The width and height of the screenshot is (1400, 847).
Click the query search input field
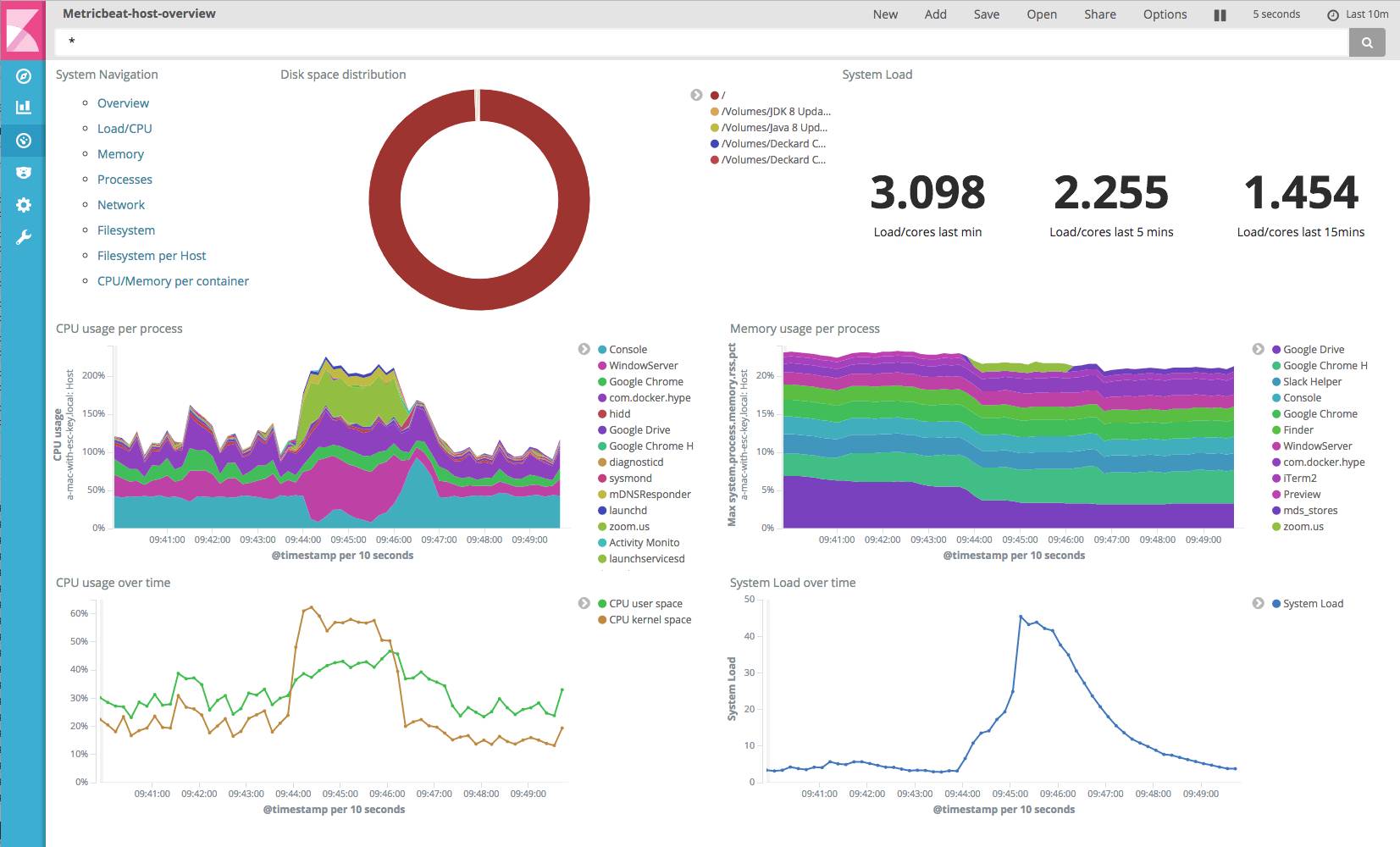[x=701, y=42]
